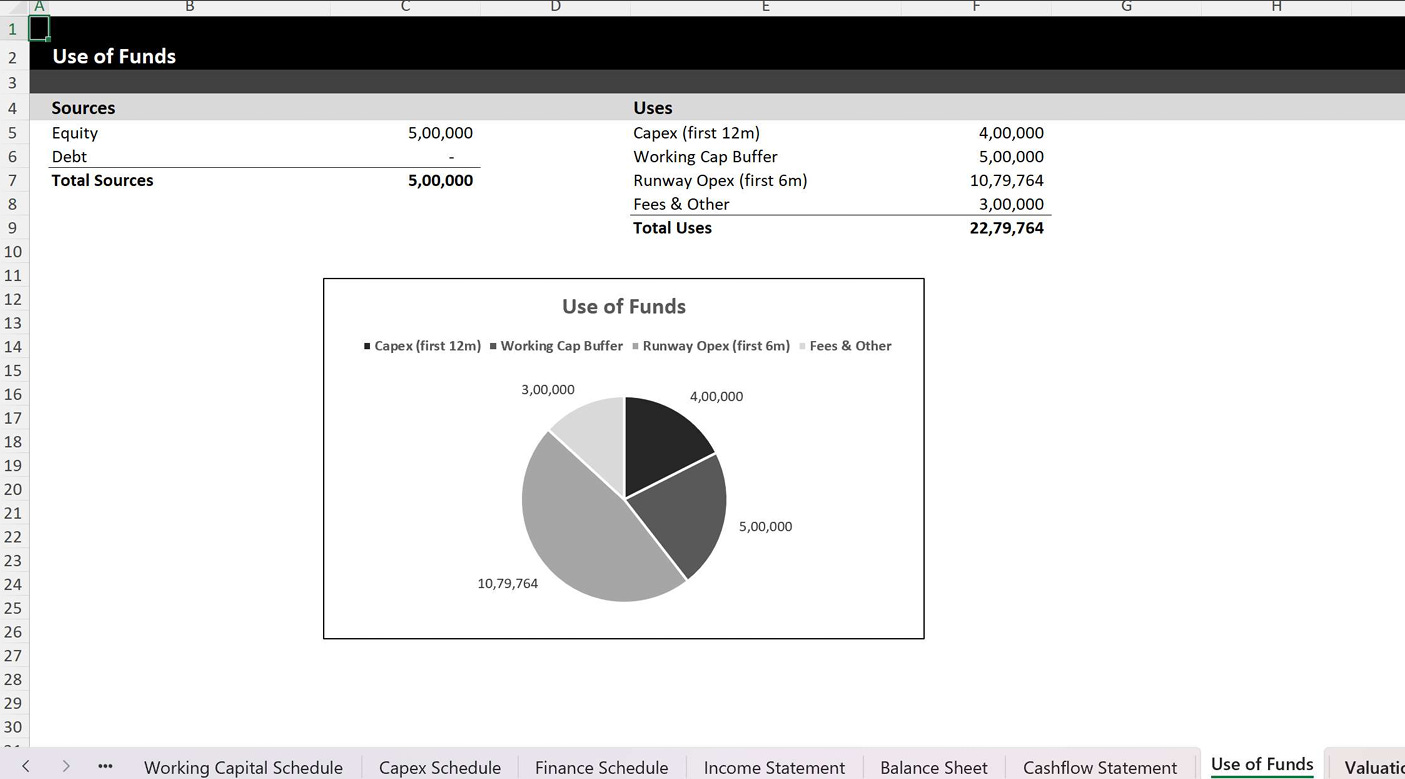1405x779 pixels.
Task: Click the Select All corner button
Action: [x=15, y=6]
